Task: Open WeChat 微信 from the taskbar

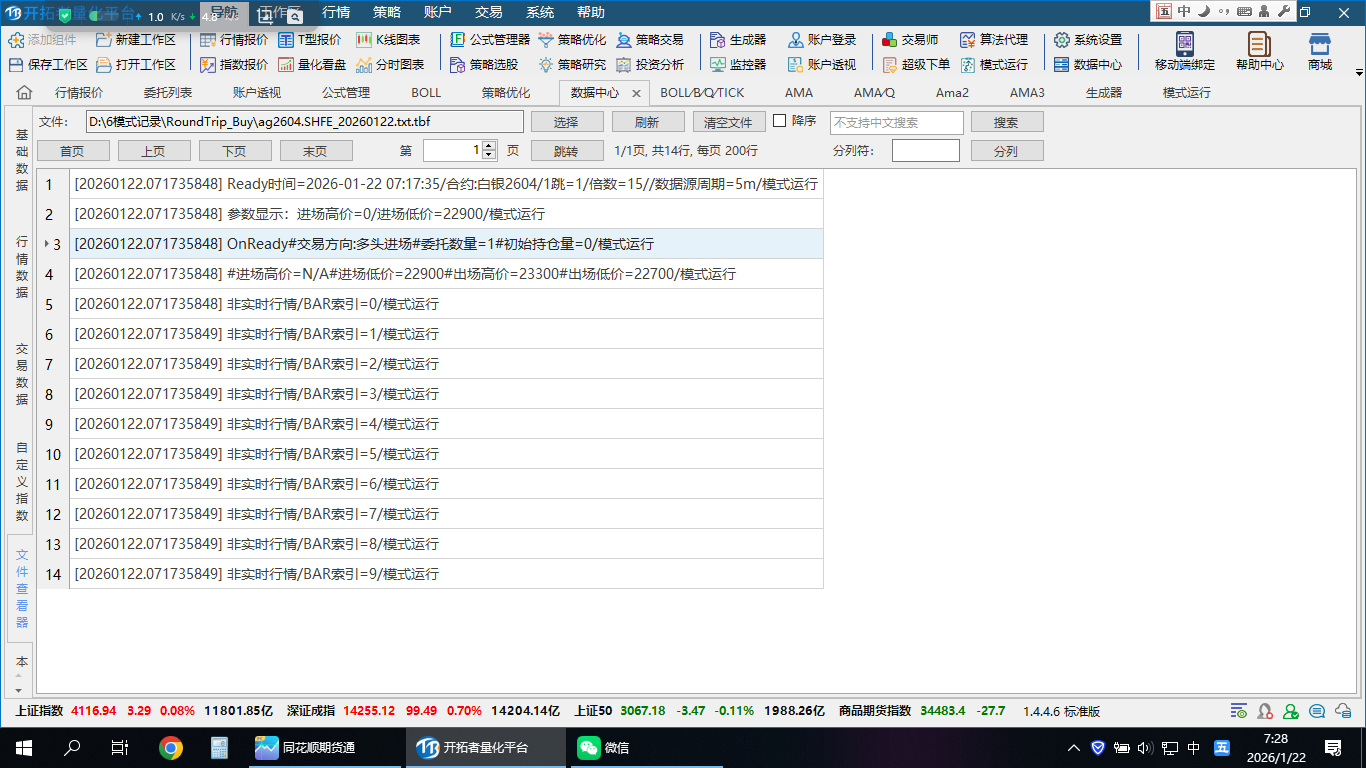Action: tap(604, 747)
